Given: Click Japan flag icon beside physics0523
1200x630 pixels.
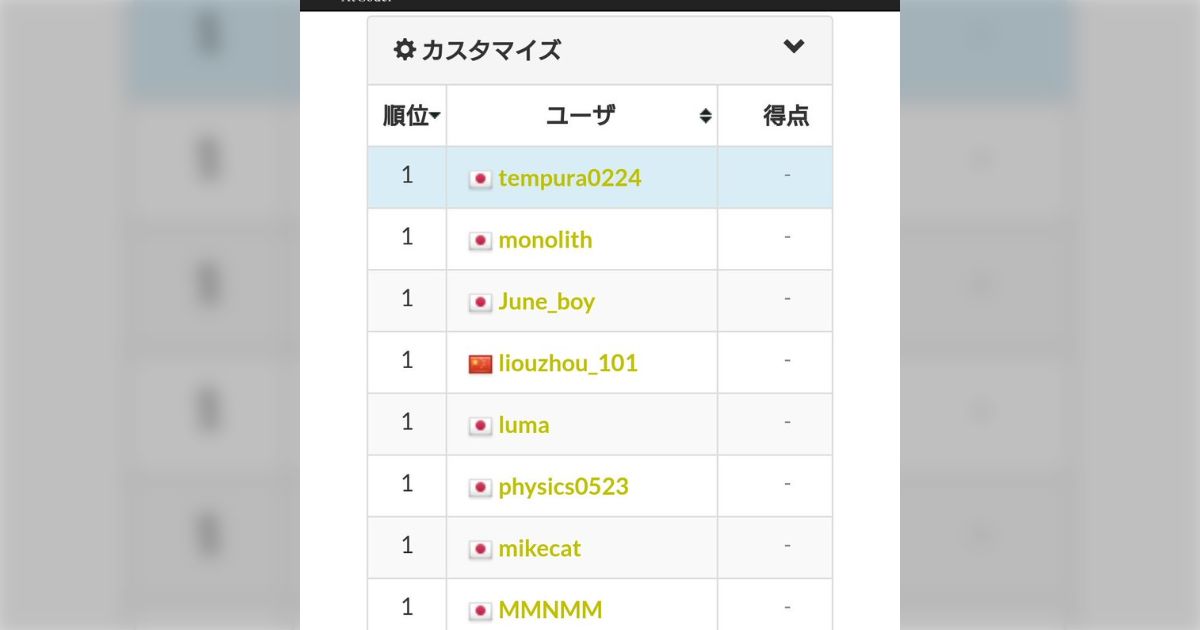Looking at the screenshot, I should coord(481,488).
